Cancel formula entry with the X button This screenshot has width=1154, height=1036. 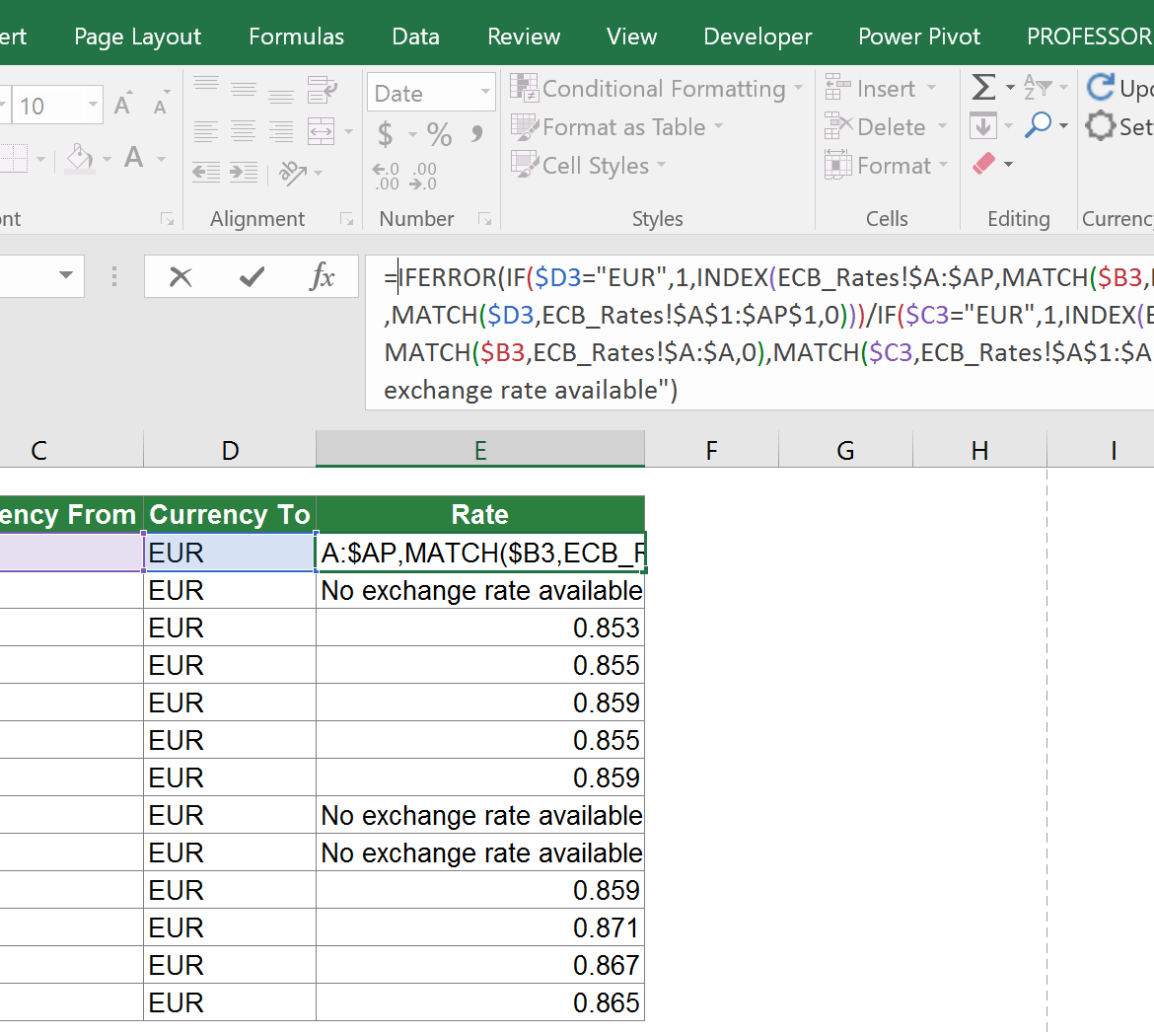tap(180, 277)
